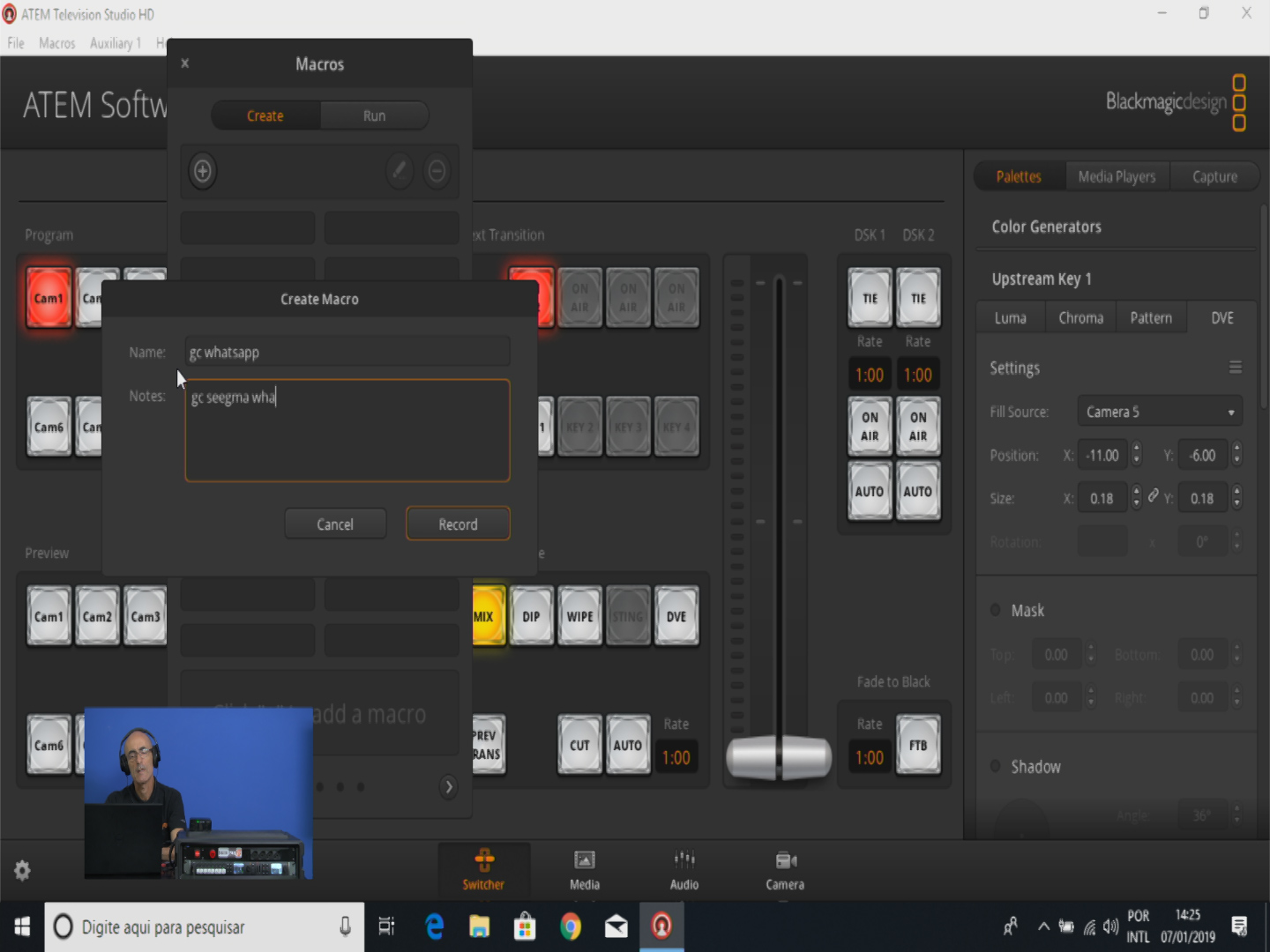Show hidden system tray icons chevron
The width and height of the screenshot is (1270, 952).
(1043, 926)
